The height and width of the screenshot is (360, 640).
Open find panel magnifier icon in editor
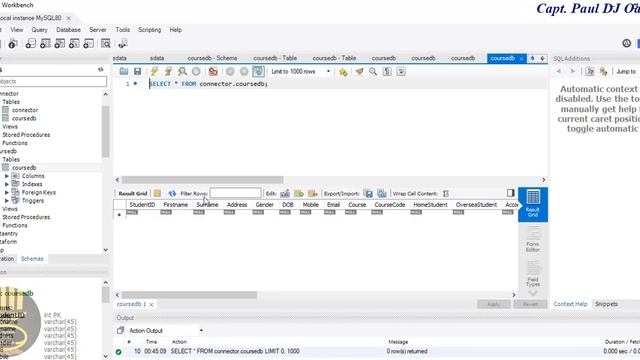tap(373, 71)
